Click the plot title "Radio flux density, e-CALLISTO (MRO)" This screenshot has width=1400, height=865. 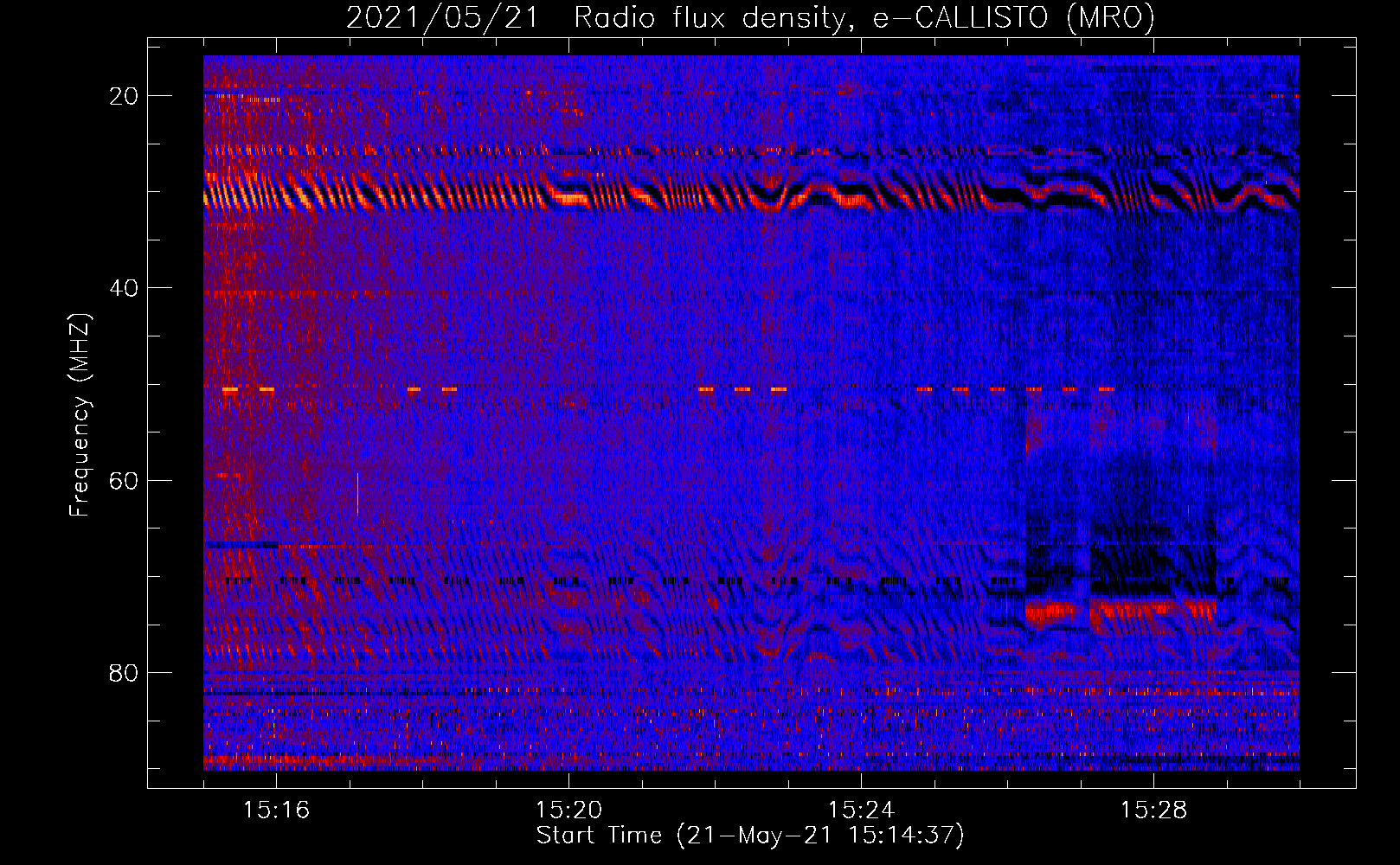click(864, 17)
